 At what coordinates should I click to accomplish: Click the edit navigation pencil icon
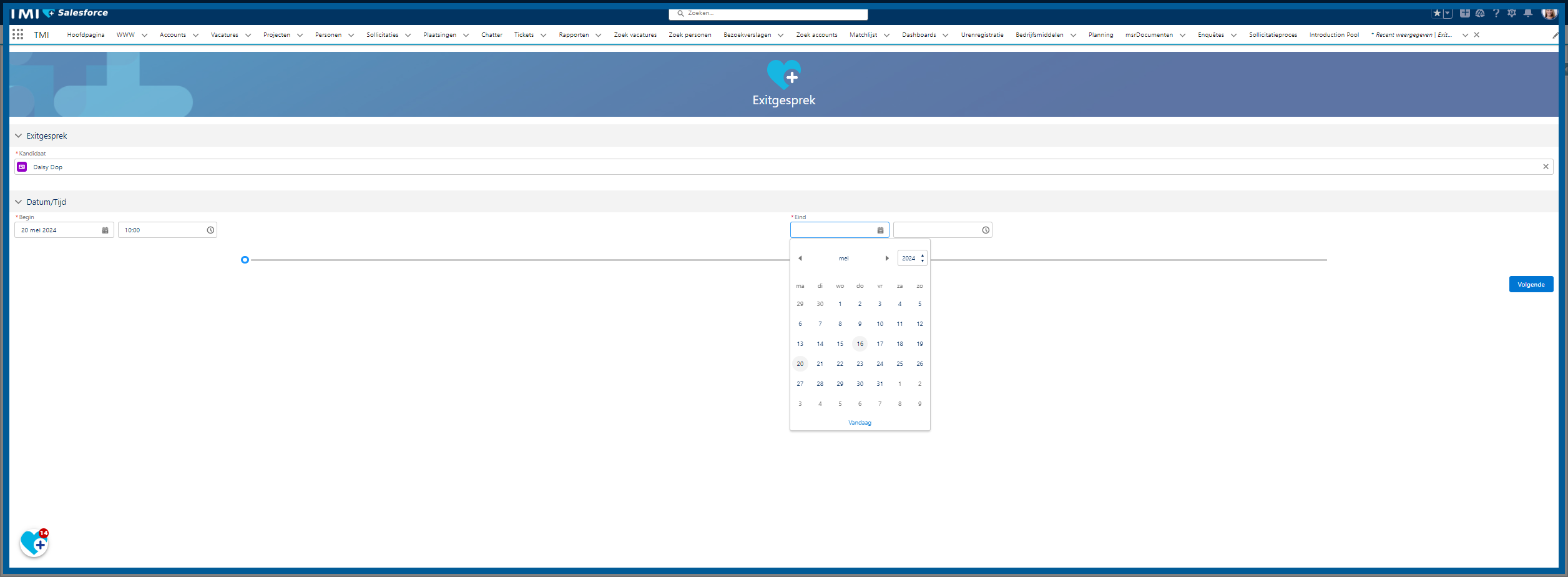[x=1555, y=36]
